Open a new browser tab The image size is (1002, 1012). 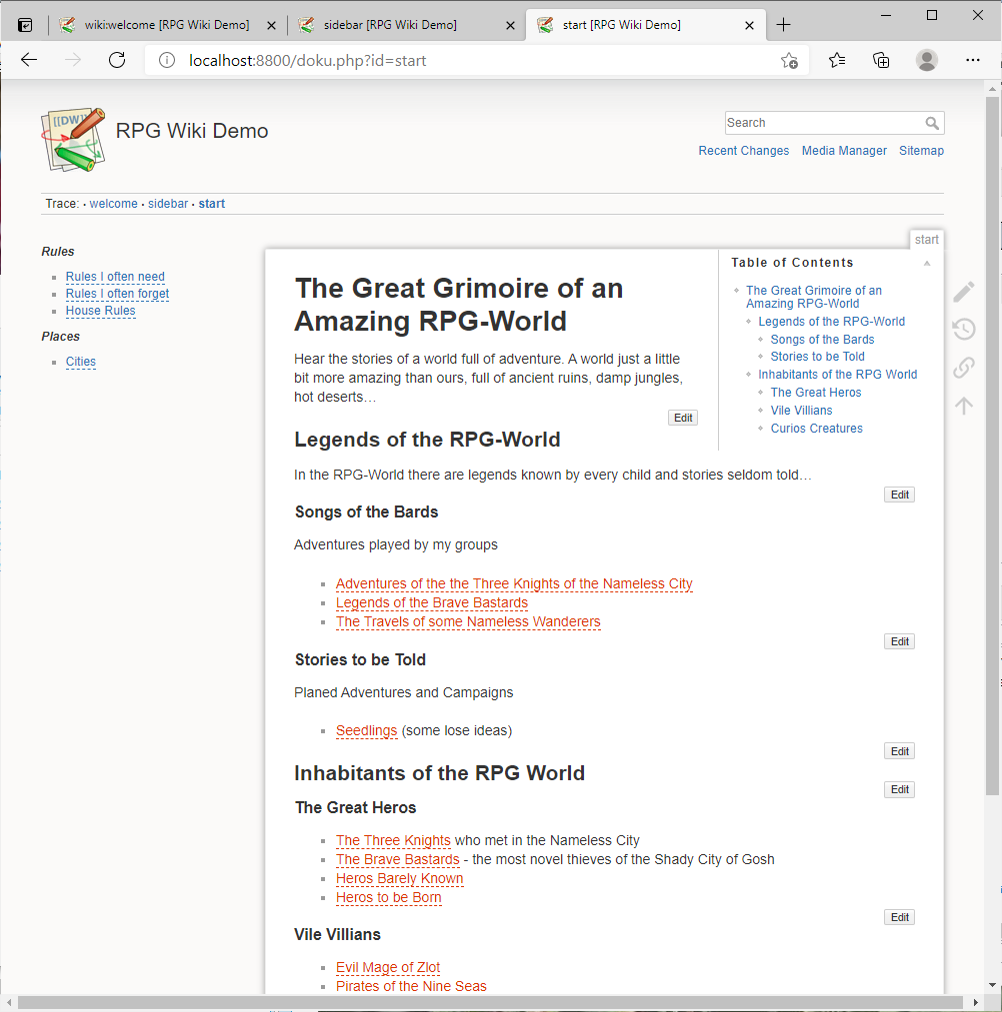[783, 25]
